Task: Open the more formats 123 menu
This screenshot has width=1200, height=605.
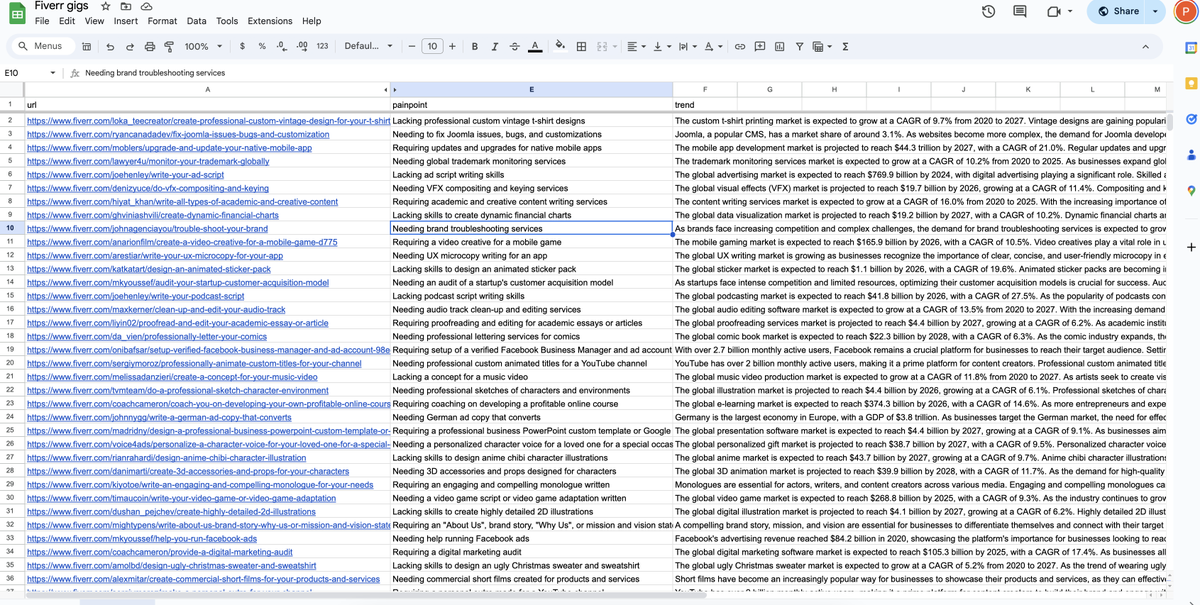Action: [x=322, y=46]
